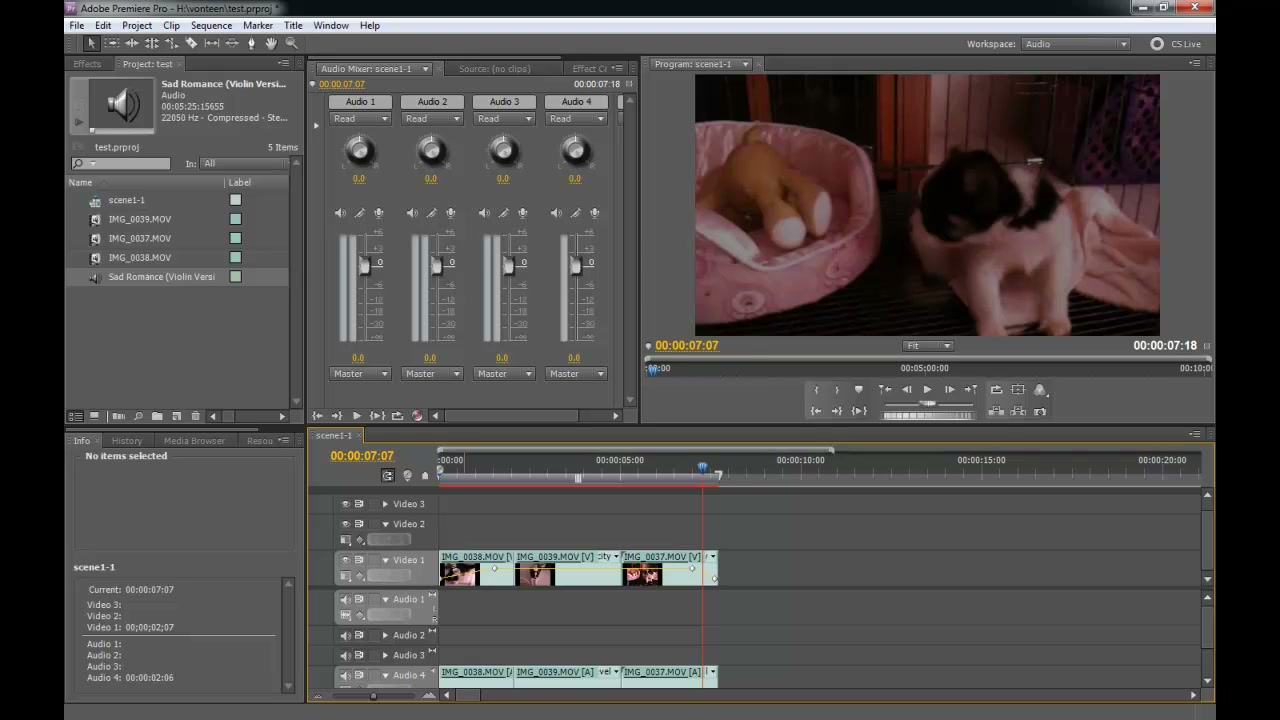The height and width of the screenshot is (720, 1280).
Task: Click the Loop button in Program monitor
Action: click(996, 390)
